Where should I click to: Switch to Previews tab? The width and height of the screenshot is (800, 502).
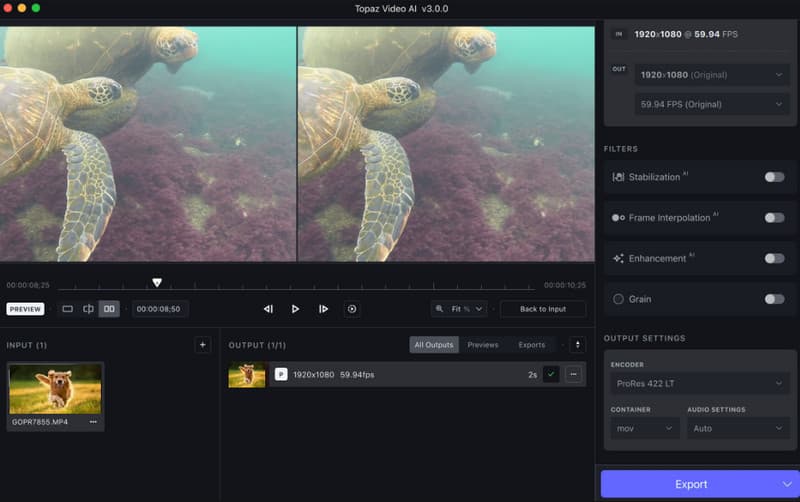click(483, 345)
